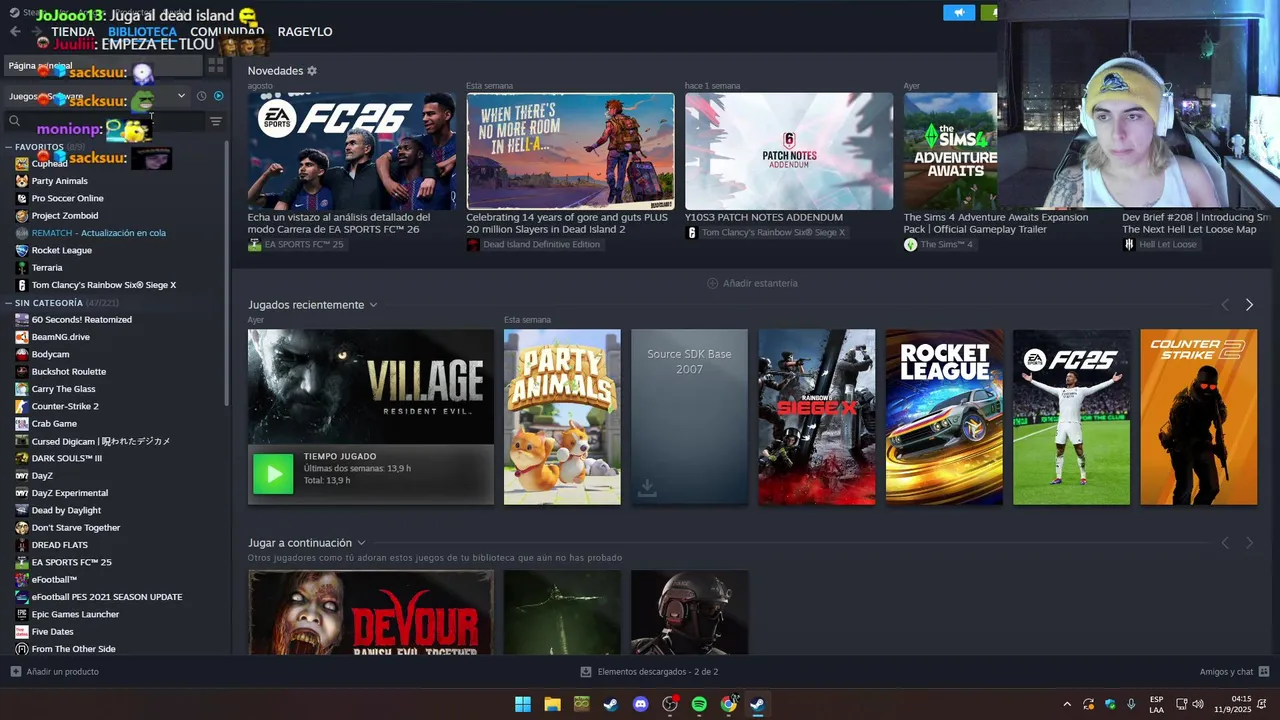Click the 60 Seconds! Reatomized icon
Image resolution: width=1280 pixels, height=720 pixels.
pos(22,320)
